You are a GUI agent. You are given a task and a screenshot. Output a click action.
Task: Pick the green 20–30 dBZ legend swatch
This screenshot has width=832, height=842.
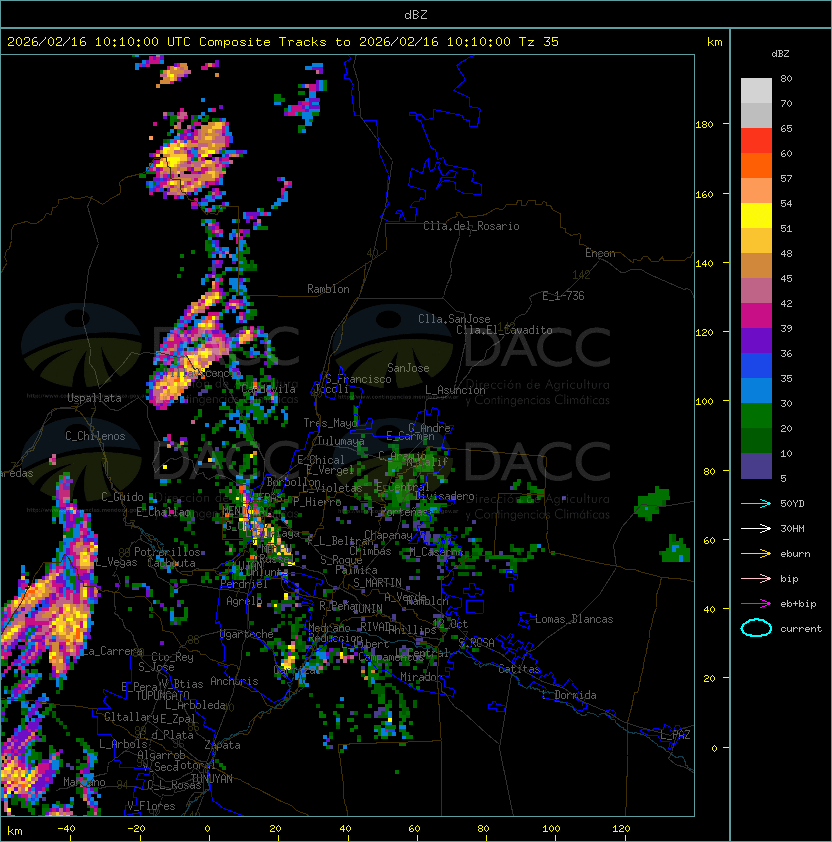point(756,416)
